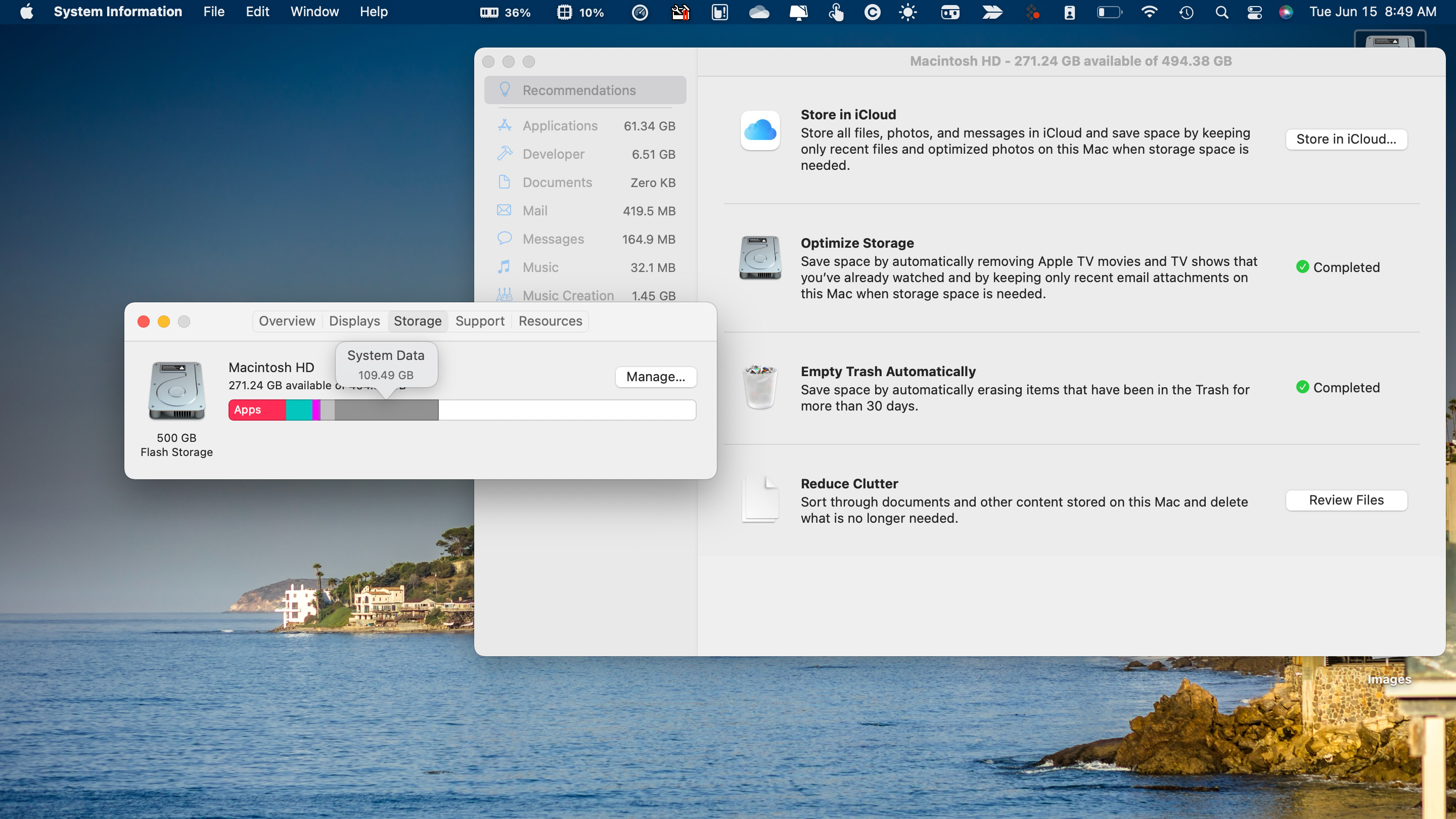The image size is (1456, 819).
Task: Click the Store in iCloud... button
Action: tap(1346, 139)
